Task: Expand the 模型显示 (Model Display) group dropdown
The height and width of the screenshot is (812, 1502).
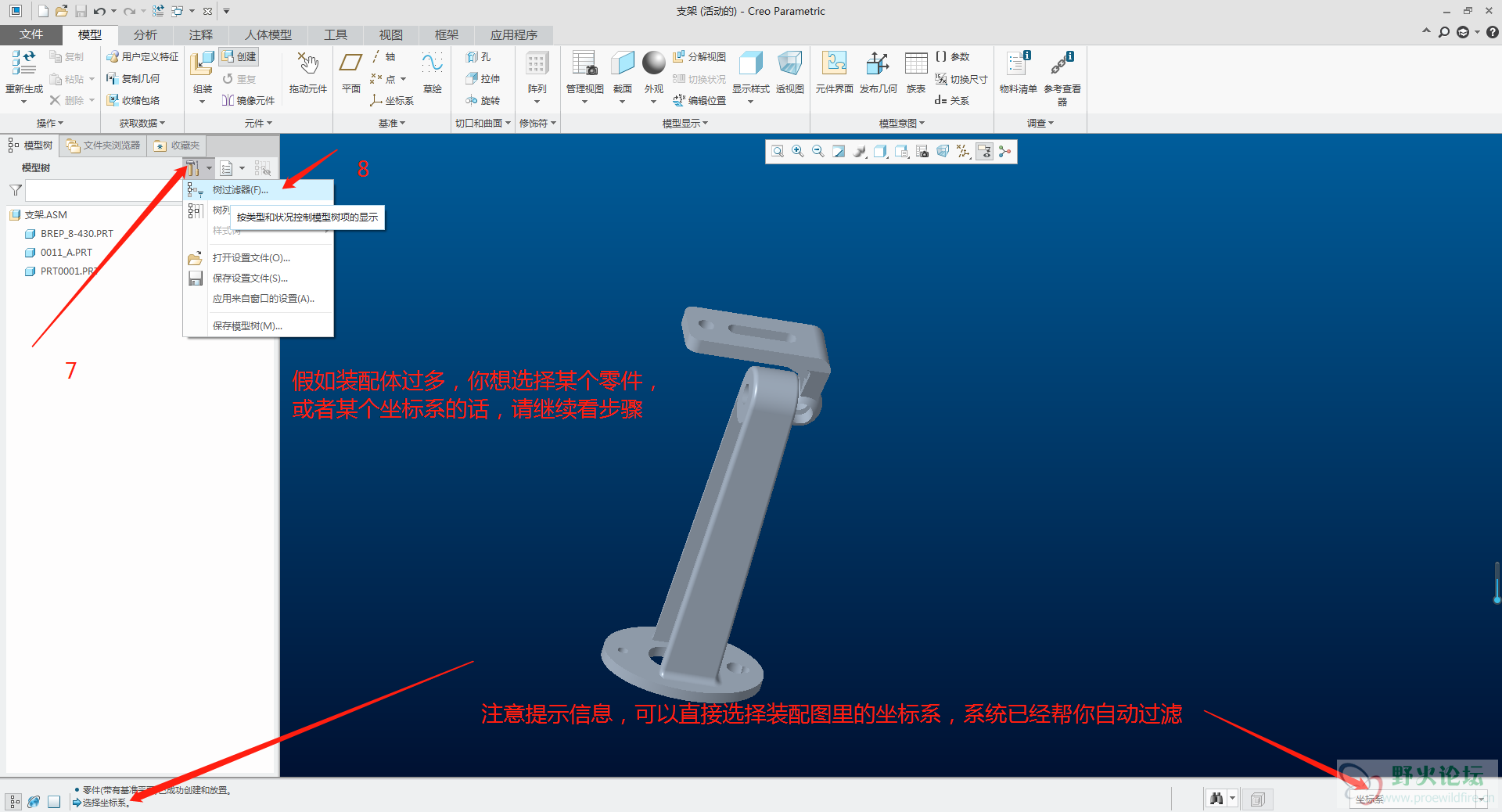Action: [685, 123]
